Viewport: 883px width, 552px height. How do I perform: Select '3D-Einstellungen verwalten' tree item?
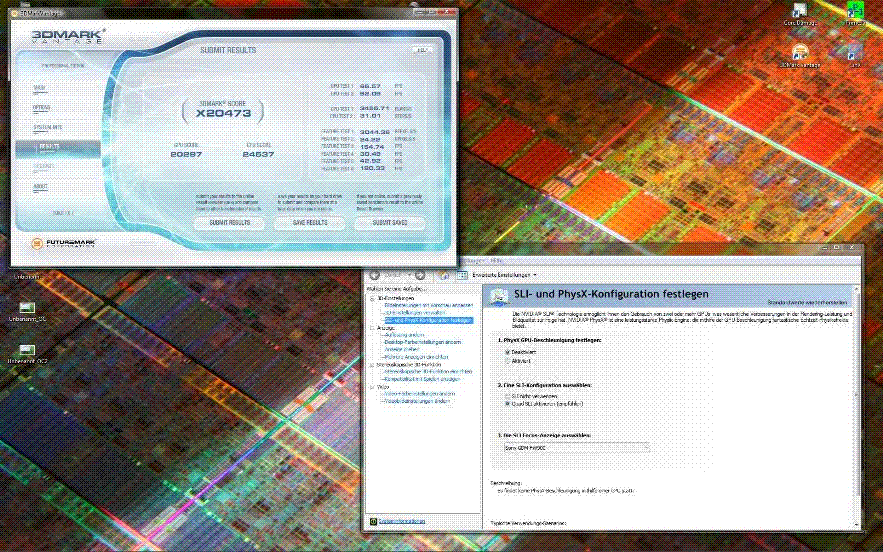point(414,313)
